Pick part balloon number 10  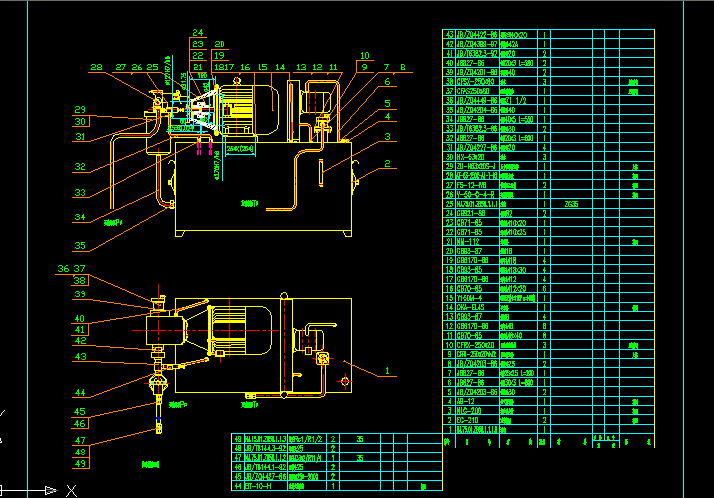[x=364, y=56]
